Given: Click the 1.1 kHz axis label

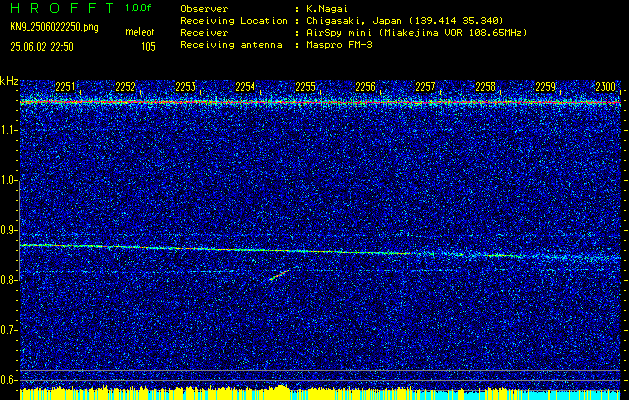Looking at the screenshot, I should click(x=9, y=130).
